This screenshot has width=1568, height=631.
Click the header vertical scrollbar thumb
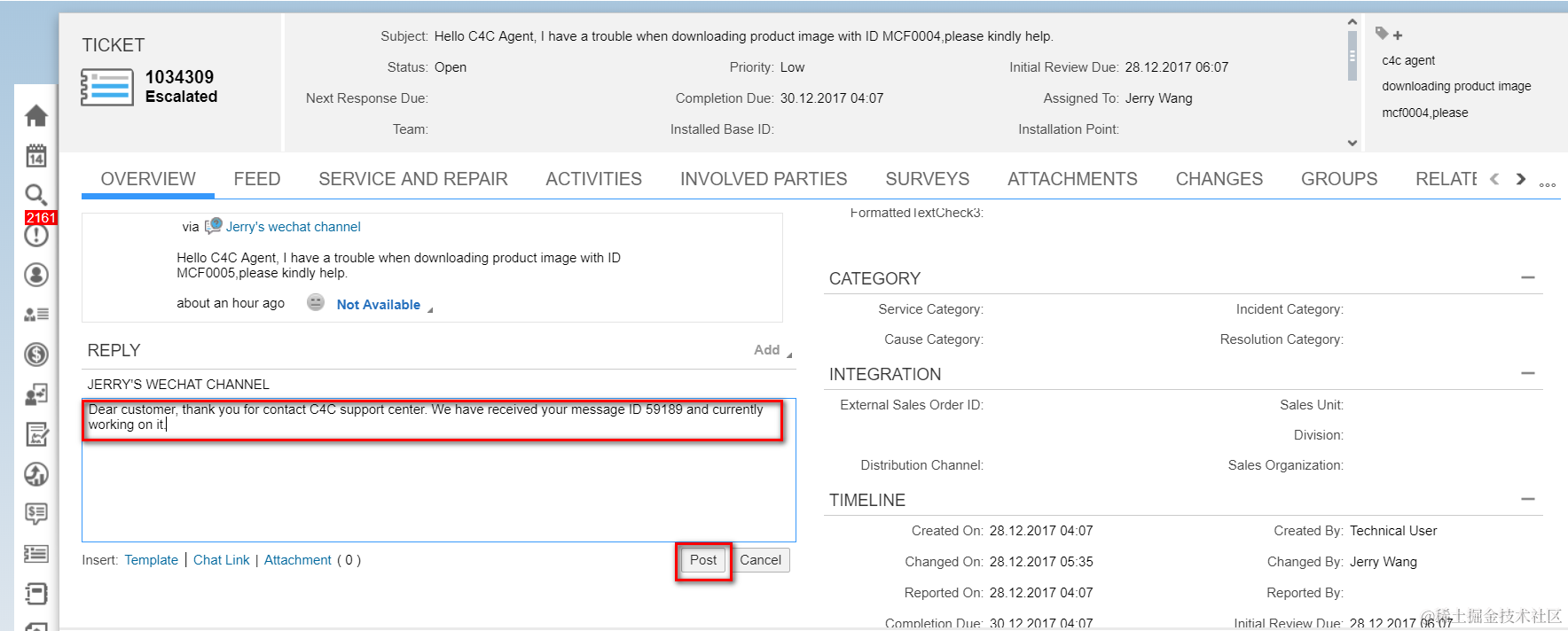click(1352, 56)
